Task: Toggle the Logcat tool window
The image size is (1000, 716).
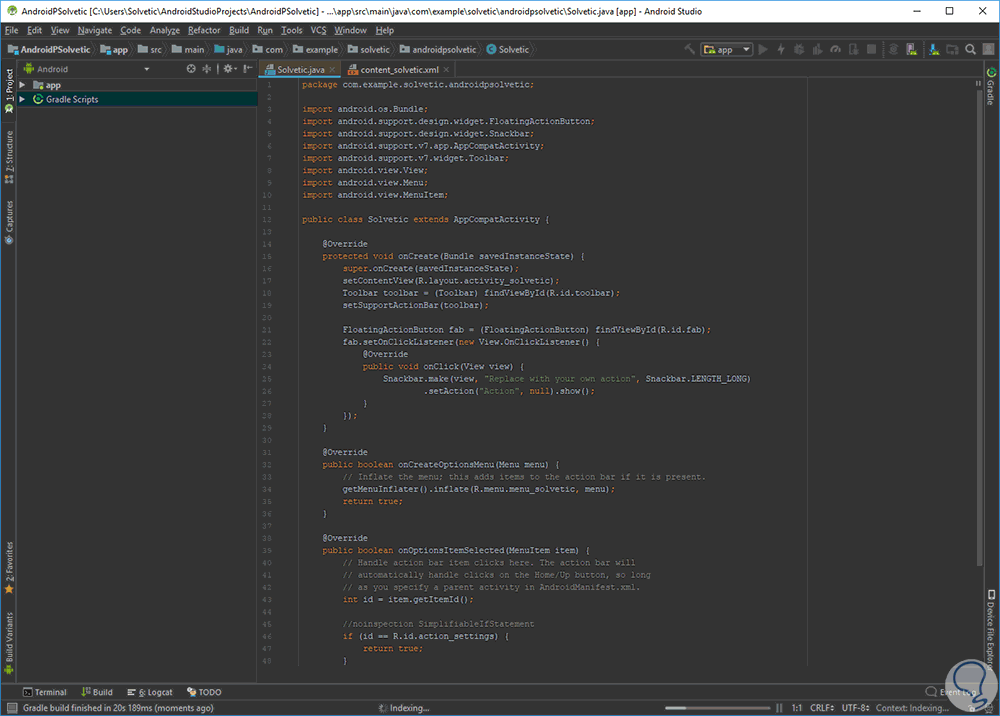Action: click(x=149, y=692)
